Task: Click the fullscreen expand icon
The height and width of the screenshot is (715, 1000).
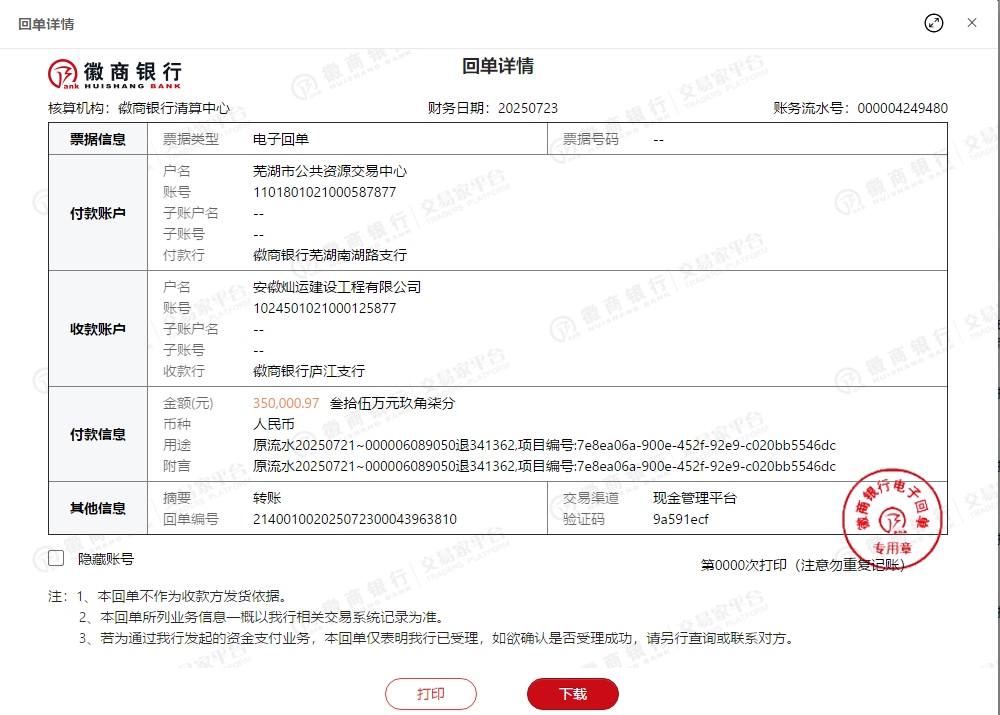Action: (934, 23)
